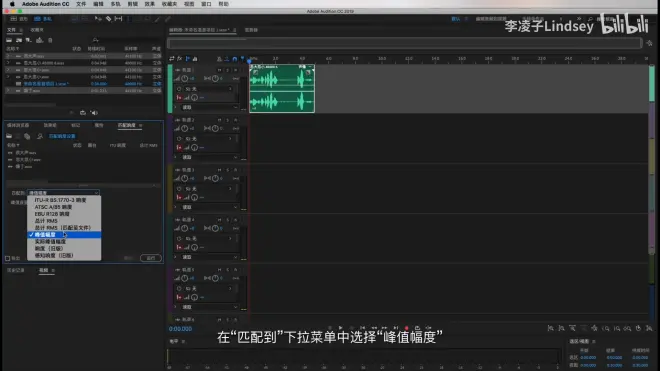Open track 3 读取 automation mode dropdown
Screen dimensions: 660x371
coord(209,207)
